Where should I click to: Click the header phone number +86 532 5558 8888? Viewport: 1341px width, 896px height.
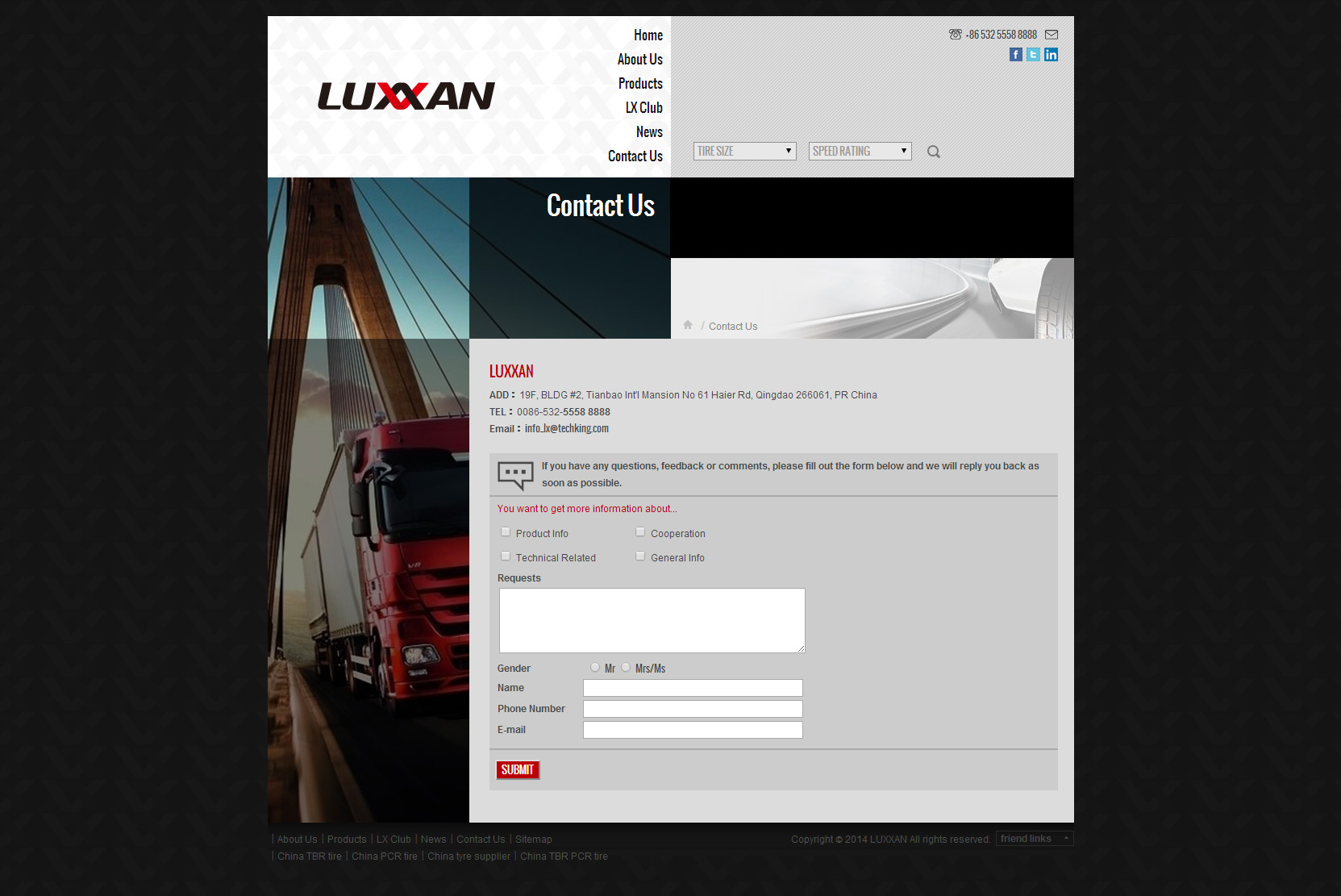coord(1002,35)
